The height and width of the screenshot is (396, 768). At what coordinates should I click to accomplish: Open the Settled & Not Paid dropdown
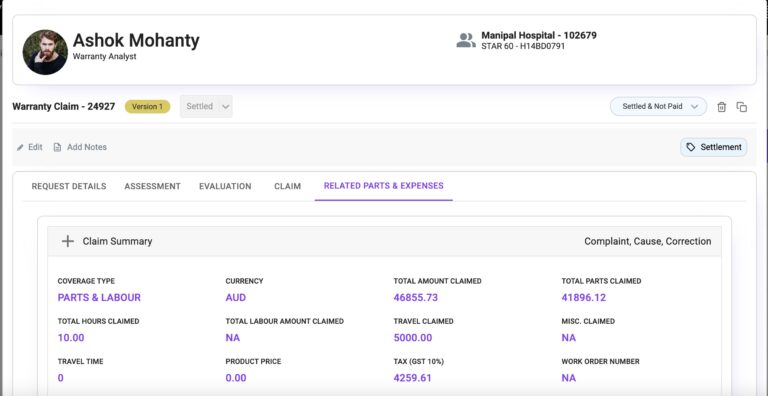[658, 106]
